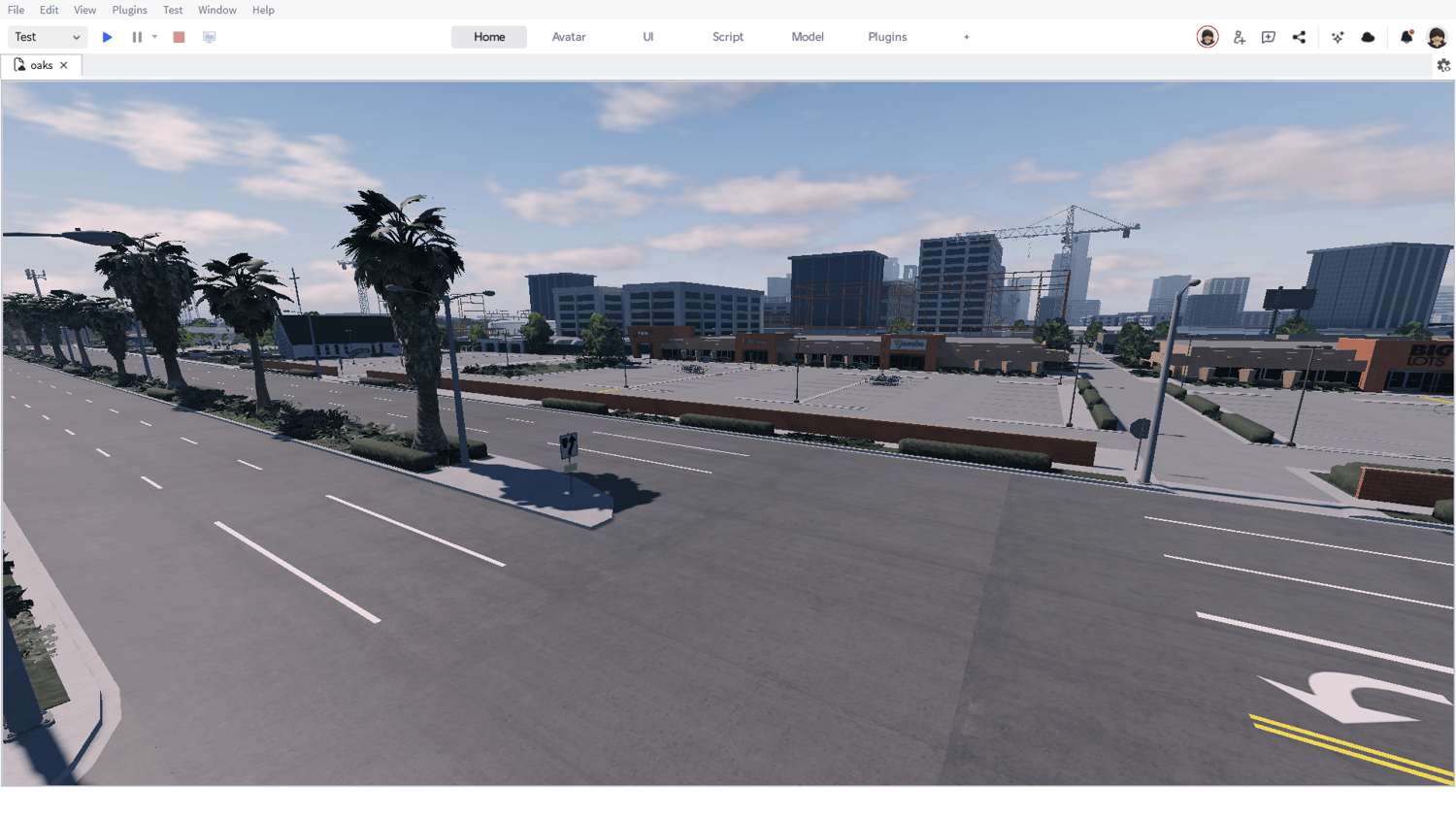The image size is (1456, 818).
Task: Switch to the UI ribbon tab
Action: (648, 37)
